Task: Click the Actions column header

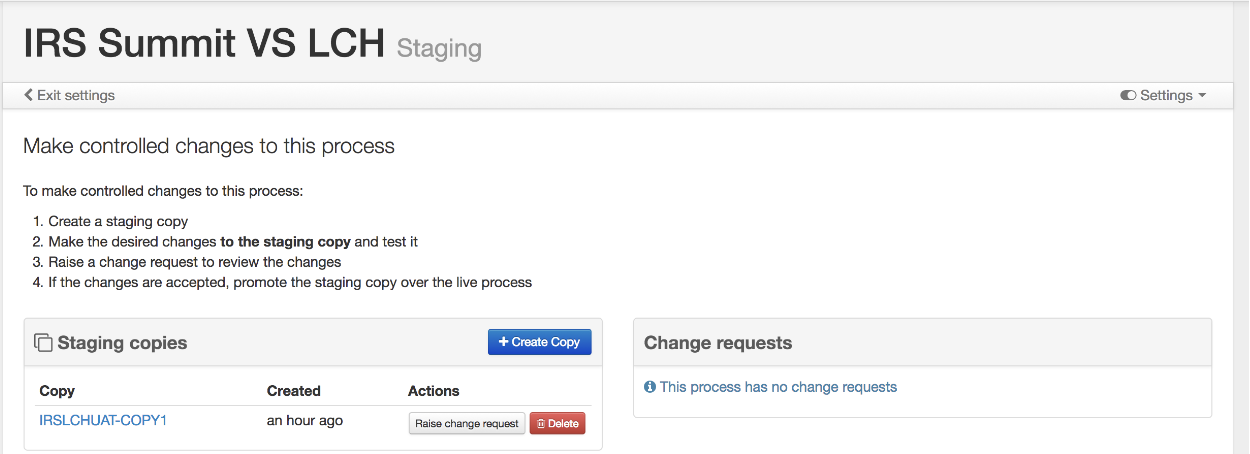Action: point(434,391)
